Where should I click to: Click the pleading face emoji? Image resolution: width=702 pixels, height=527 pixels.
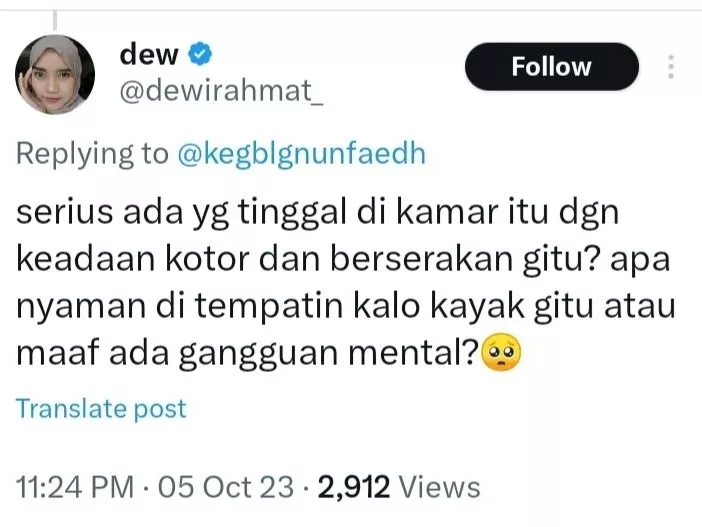pyautogui.click(x=501, y=352)
